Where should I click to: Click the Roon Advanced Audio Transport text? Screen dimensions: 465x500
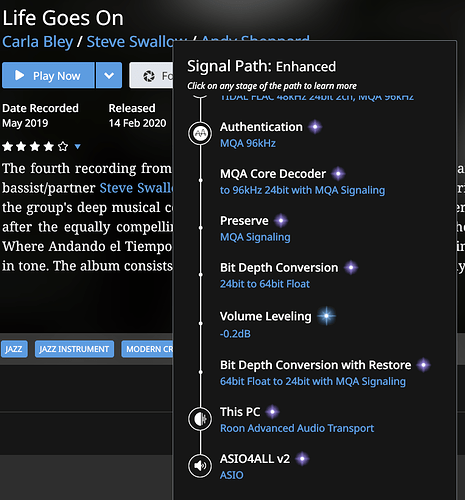coord(297,428)
